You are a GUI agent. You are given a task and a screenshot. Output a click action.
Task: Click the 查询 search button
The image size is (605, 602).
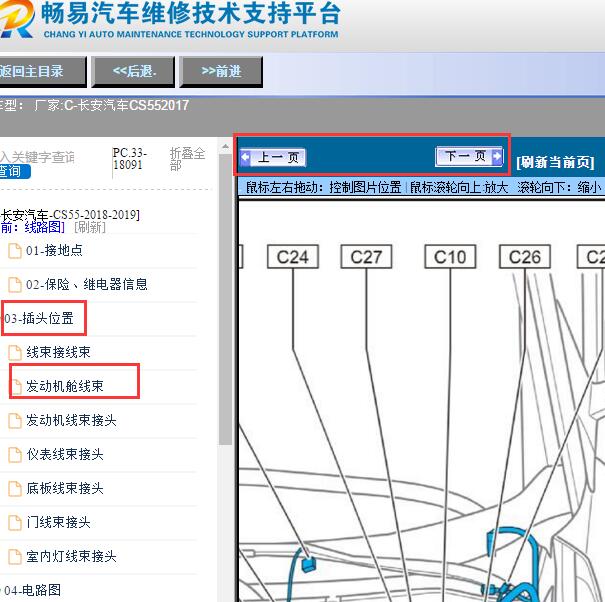15,171
